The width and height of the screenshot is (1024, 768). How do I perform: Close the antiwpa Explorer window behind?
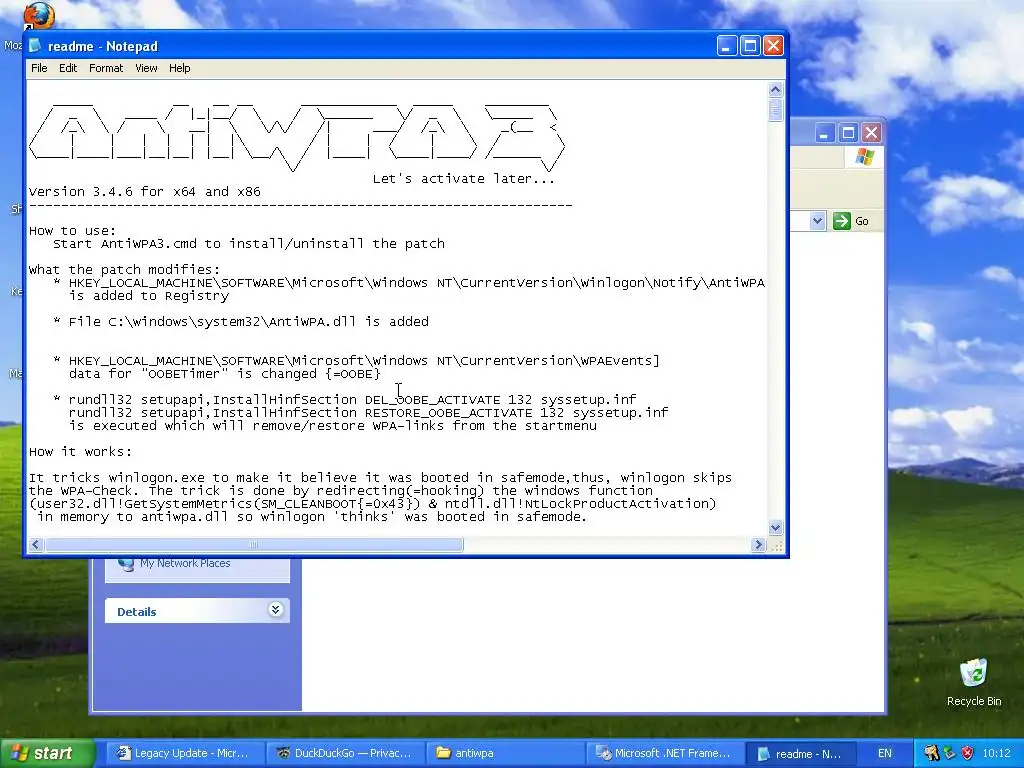click(x=871, y=133)
